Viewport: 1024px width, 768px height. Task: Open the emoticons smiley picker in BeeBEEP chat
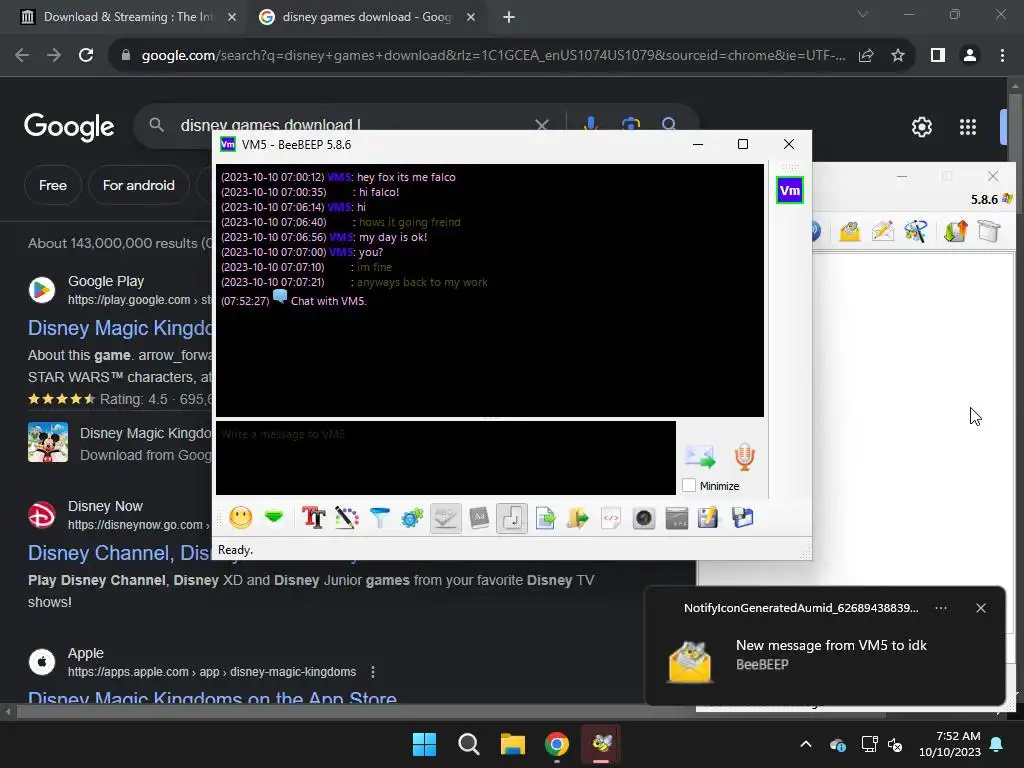[240, 519]
